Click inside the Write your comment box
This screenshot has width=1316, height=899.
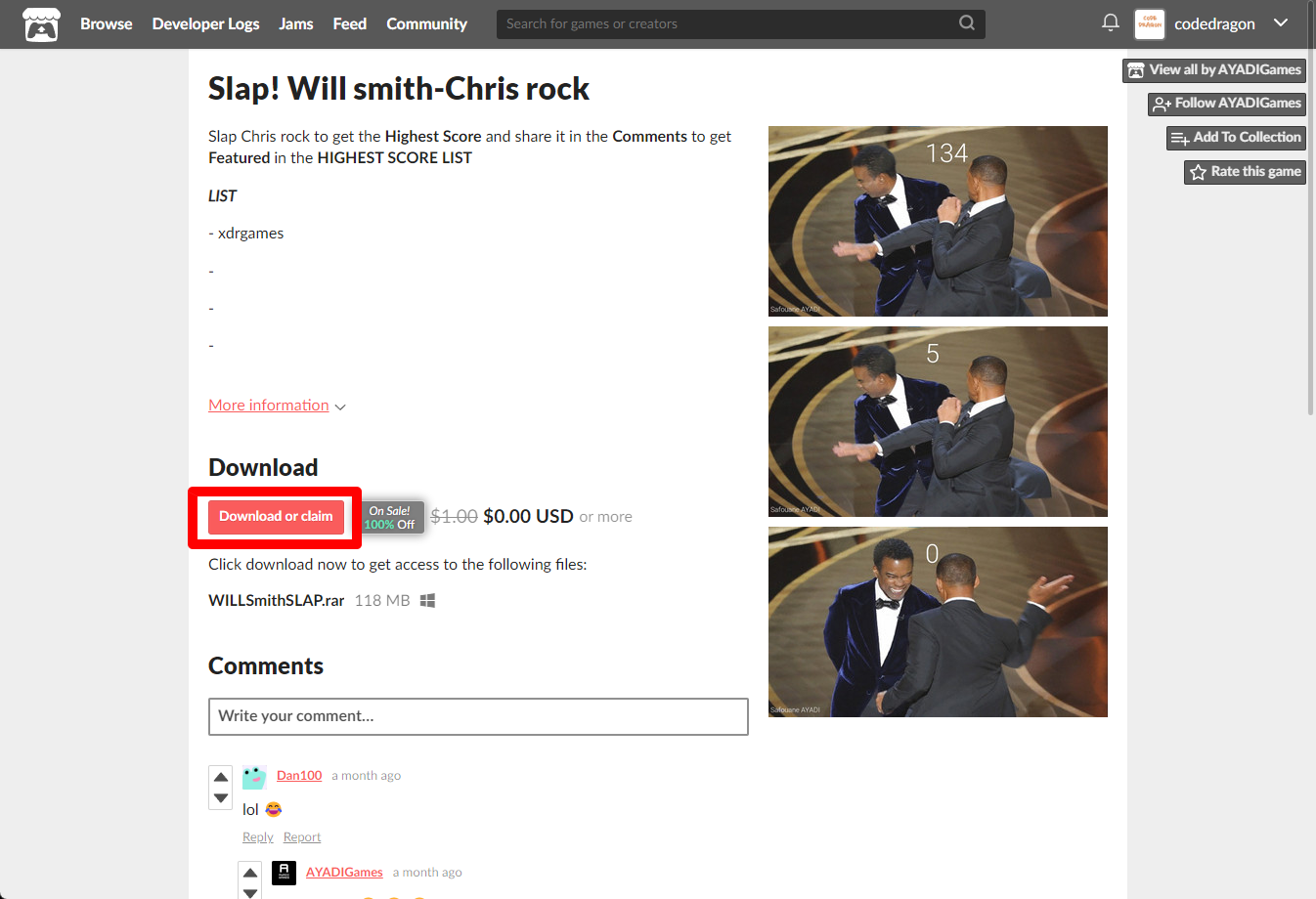(x=478, y=716)
